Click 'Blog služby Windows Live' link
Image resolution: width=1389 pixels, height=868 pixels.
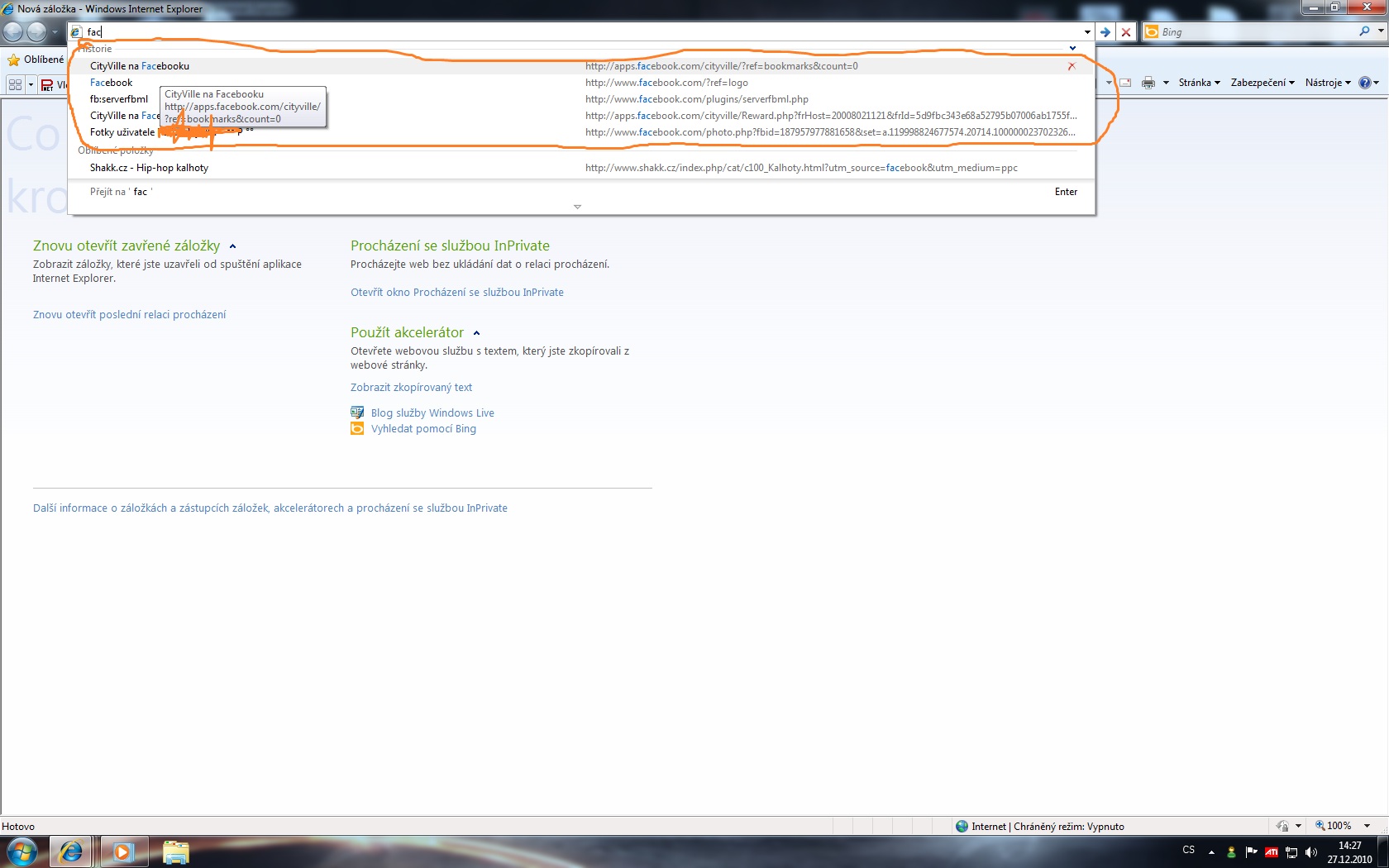pos(432,413)
